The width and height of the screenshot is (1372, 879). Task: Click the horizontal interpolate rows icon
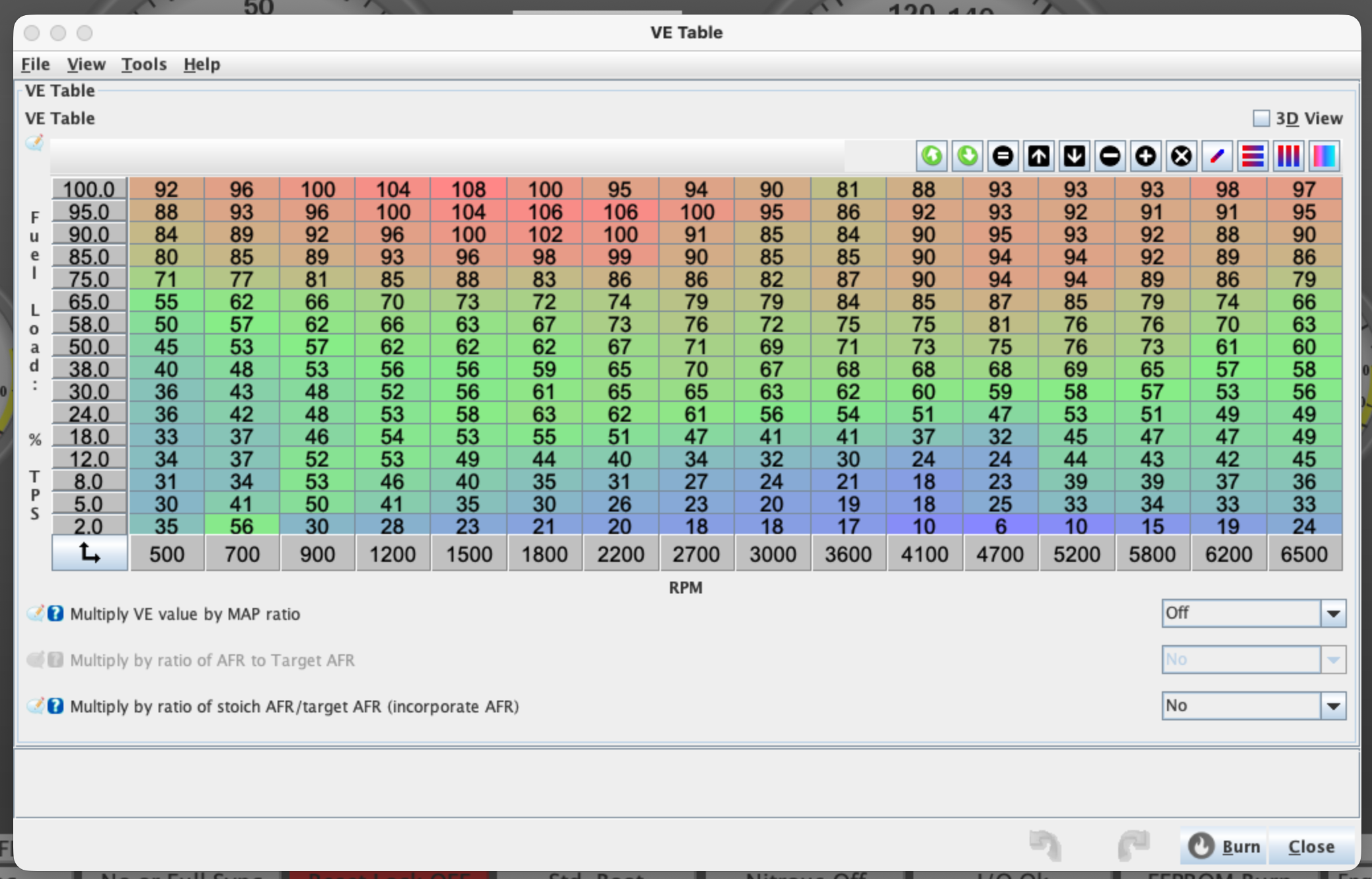1252,156
